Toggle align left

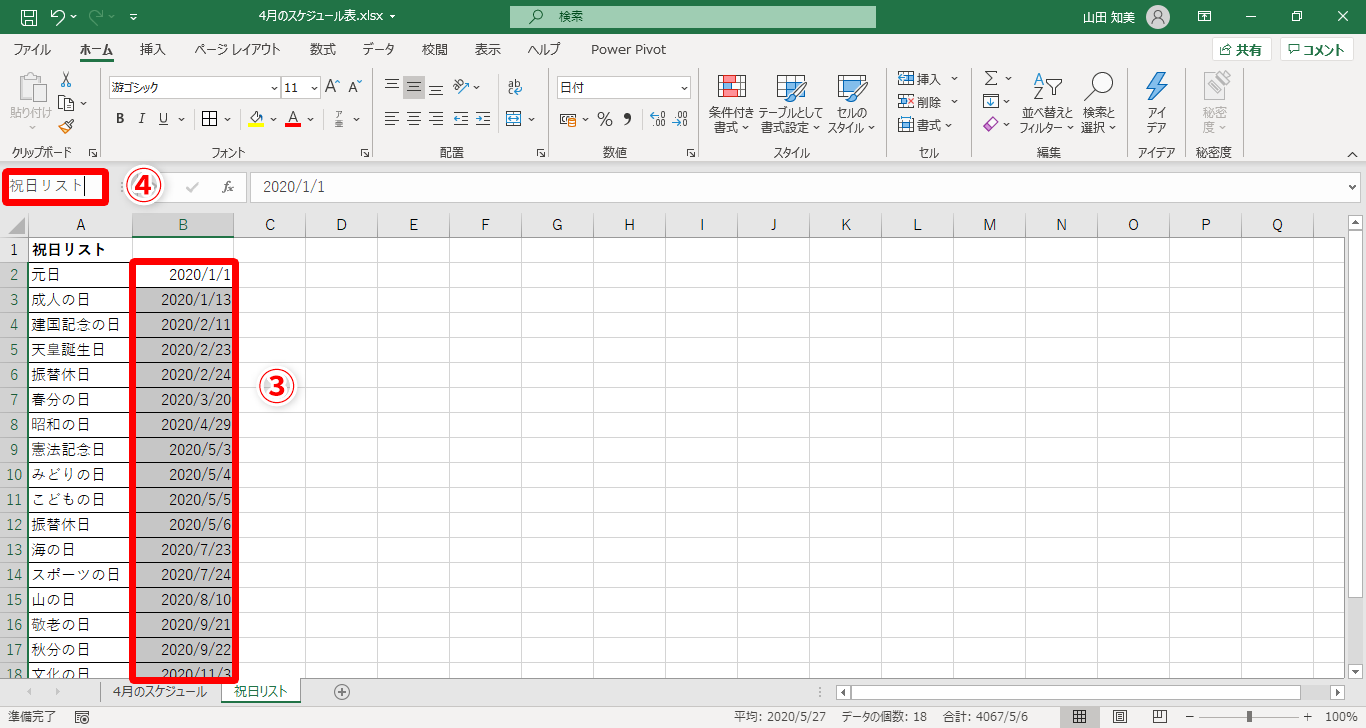pyautogui.click(x=392, y=119)
